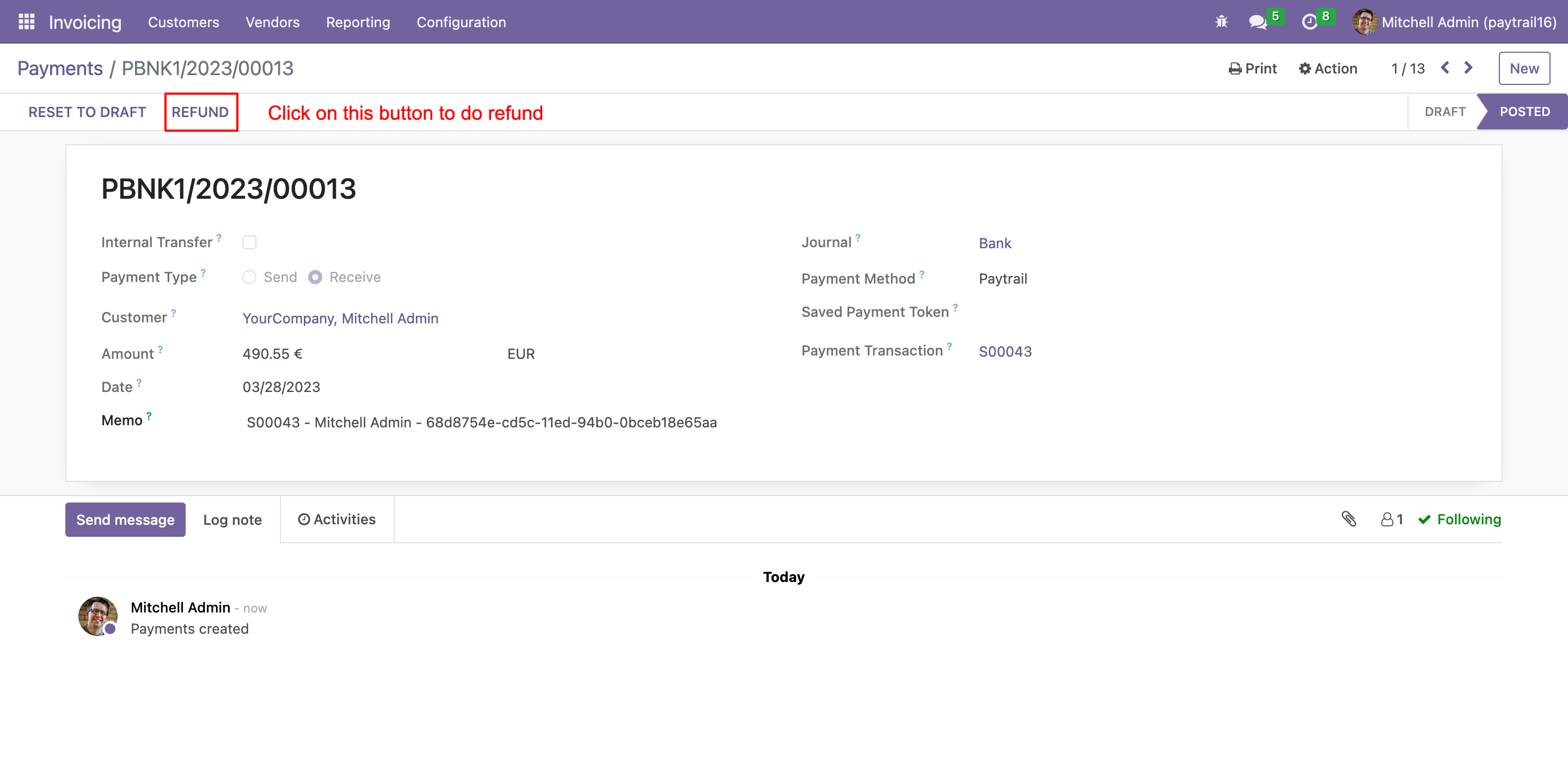Viewport: 1568px width, 784px height.
Task: Click the date value 03/28/2023
Action: coord(281,387)
